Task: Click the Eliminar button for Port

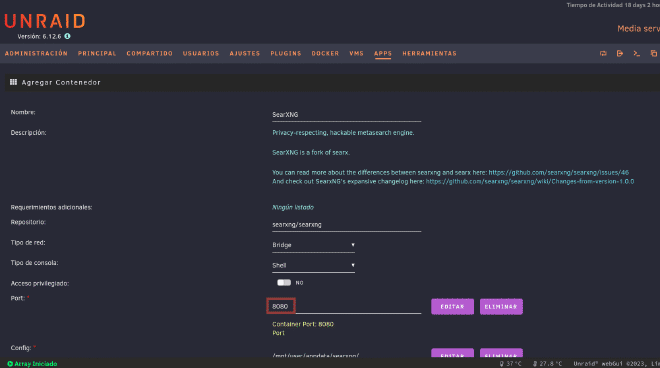Action: point(501,307)
